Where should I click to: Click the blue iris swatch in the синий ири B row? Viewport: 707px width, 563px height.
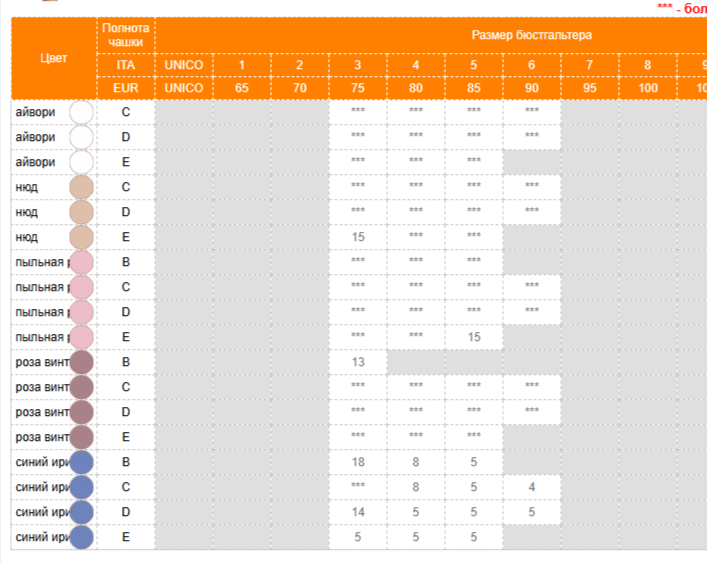click(82, 462)
